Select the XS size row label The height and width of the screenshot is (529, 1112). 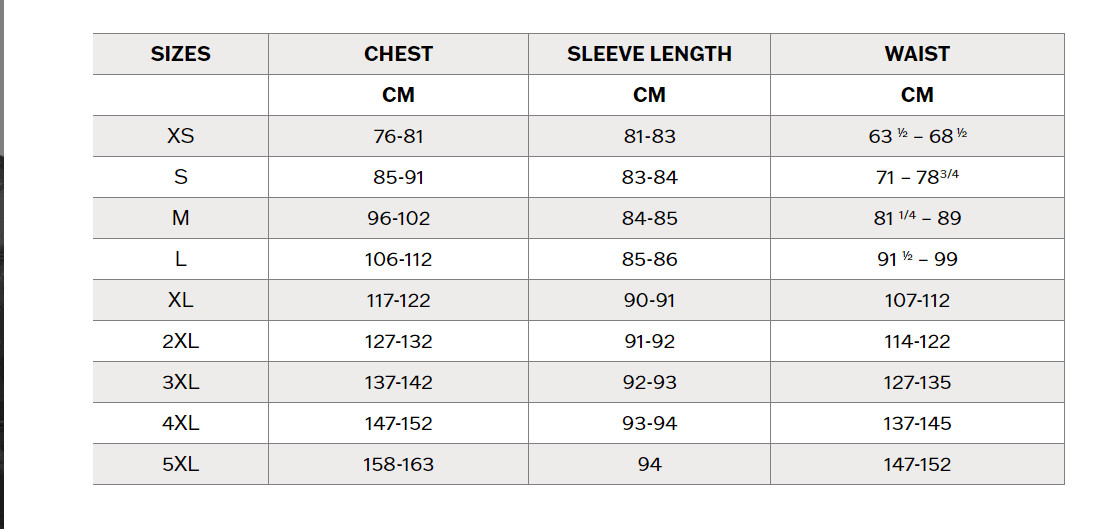pyautogui.click(x=180, y=136)
